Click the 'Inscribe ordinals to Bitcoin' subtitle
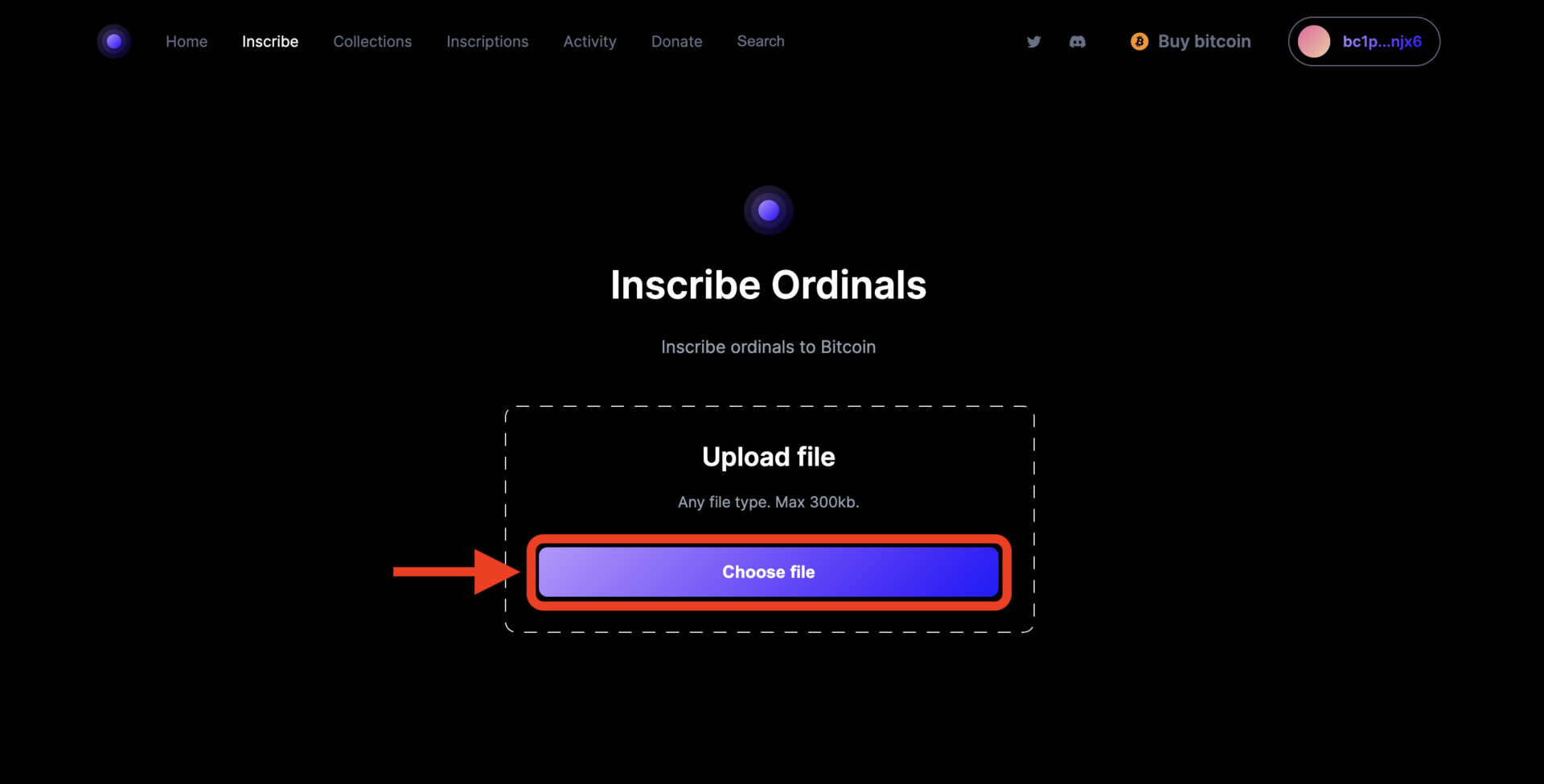 tap(769, 347)
